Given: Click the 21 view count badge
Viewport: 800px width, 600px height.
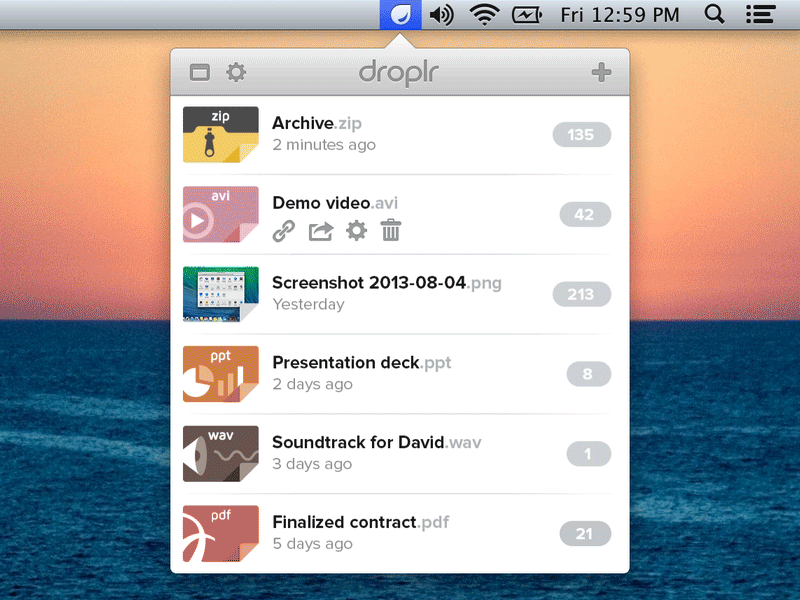Looking at the screenshot, I should click(585, 534).
